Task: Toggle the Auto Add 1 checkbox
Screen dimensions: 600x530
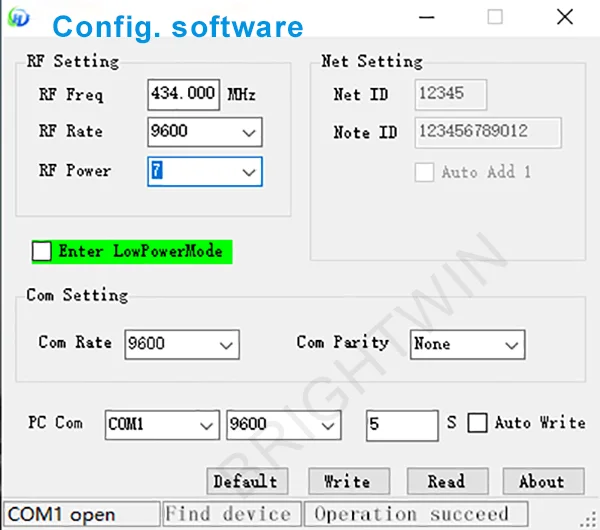Action: click(424, 172)
